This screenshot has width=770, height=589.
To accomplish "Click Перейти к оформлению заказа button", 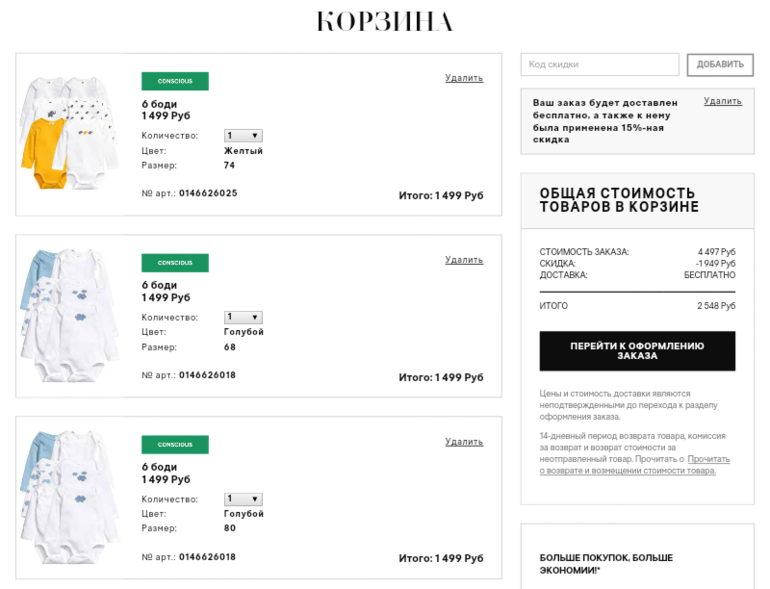I will pyautogui.click(x=637, y=351).
